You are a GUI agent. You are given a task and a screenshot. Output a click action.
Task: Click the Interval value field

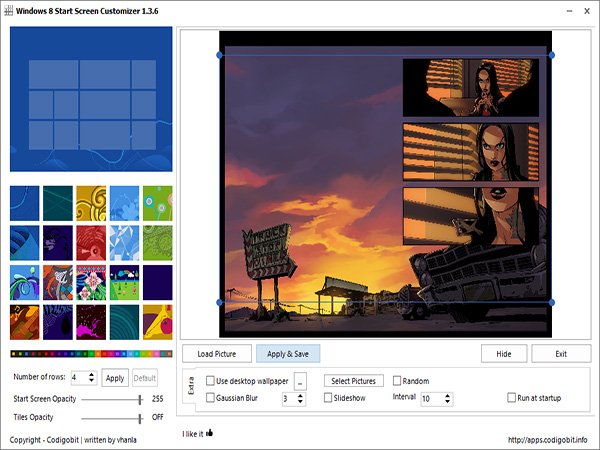pyautogui.click(x=432, y=399)
